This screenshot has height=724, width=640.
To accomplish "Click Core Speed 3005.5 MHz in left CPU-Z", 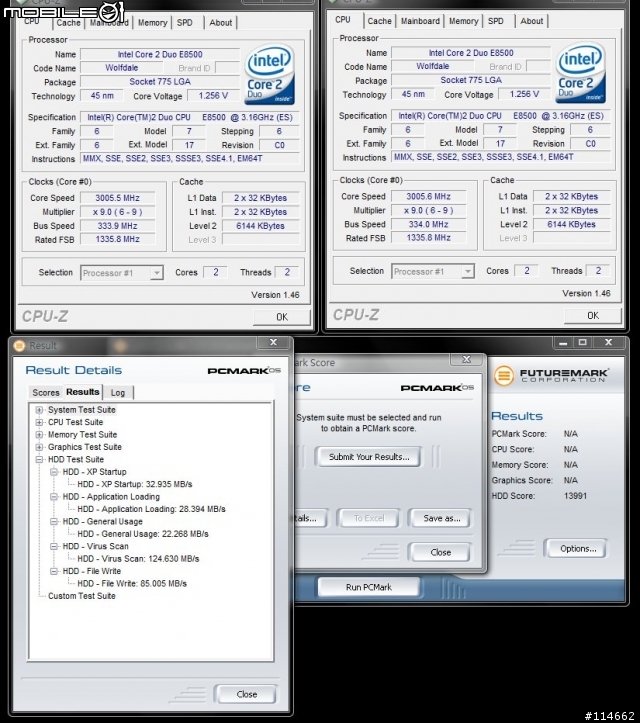I will pyautogui.click(x=117, y=198).
